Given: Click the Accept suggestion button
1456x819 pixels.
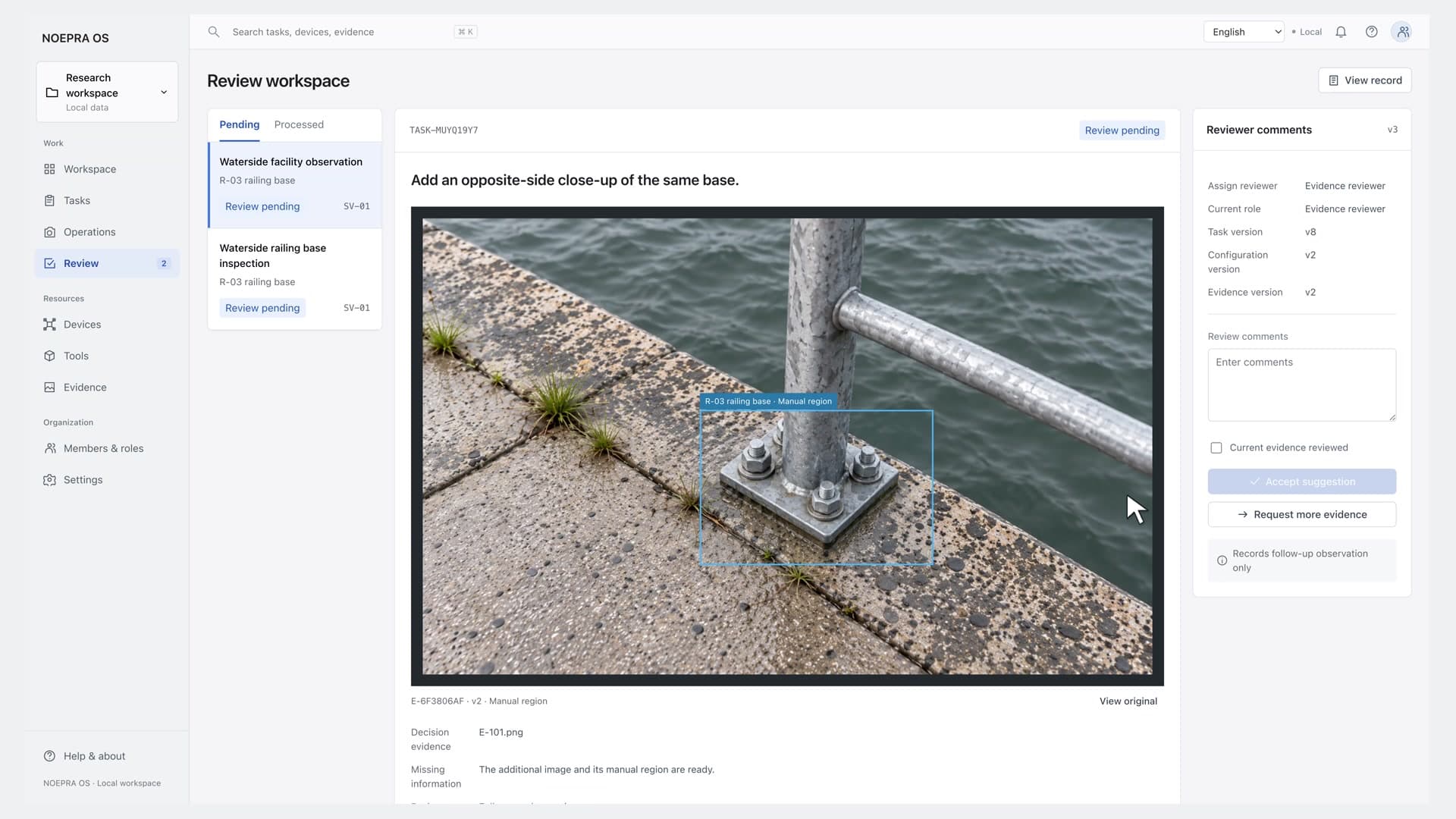Looking at the screenshot, I should click(x=1301, y=482).
